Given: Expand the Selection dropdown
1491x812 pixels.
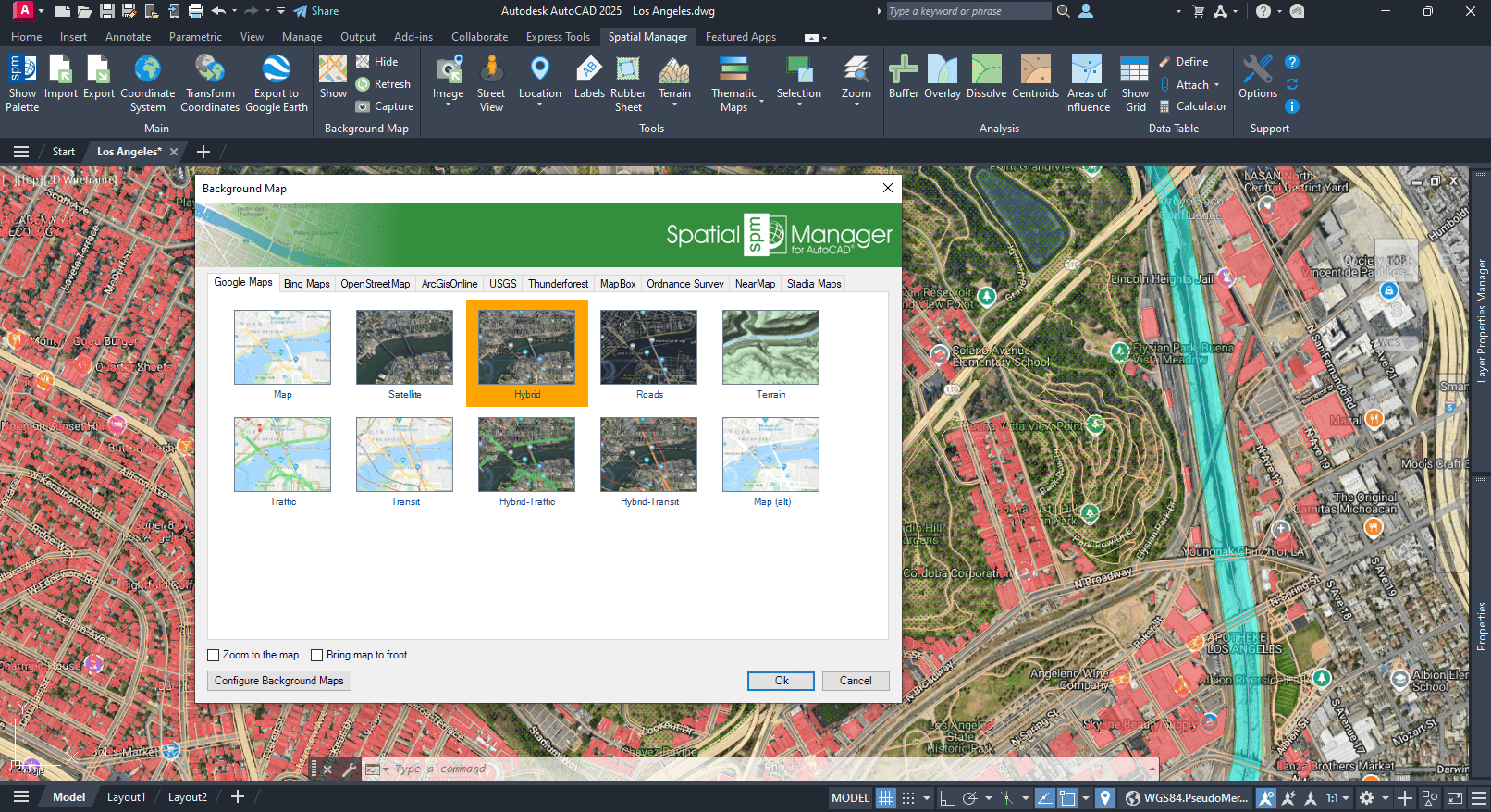Looking at the screenshot, I should pos(799,105).
